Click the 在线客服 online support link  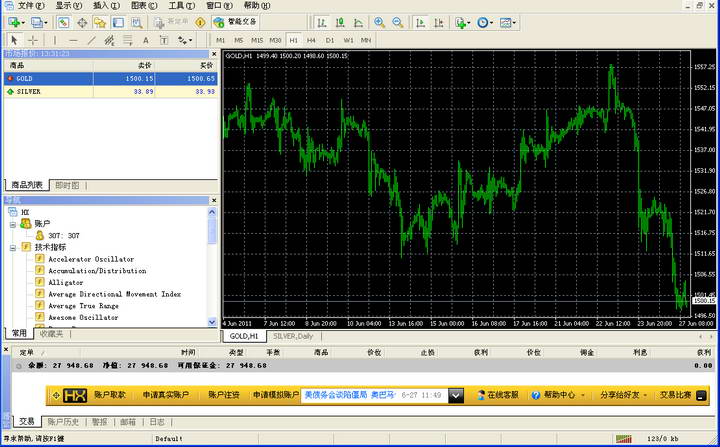click(498, 395)
